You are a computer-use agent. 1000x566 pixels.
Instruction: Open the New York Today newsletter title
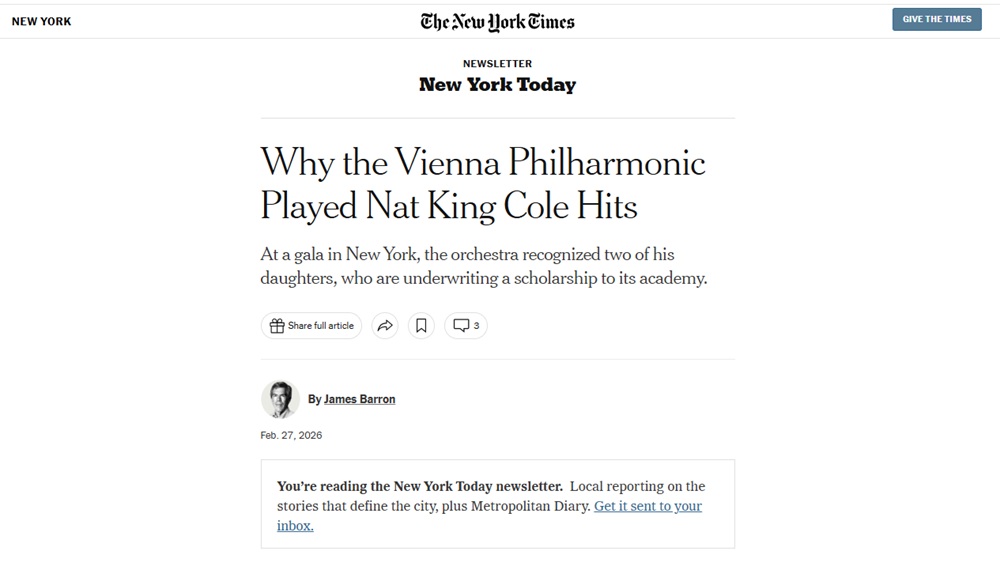pos(497,85)
